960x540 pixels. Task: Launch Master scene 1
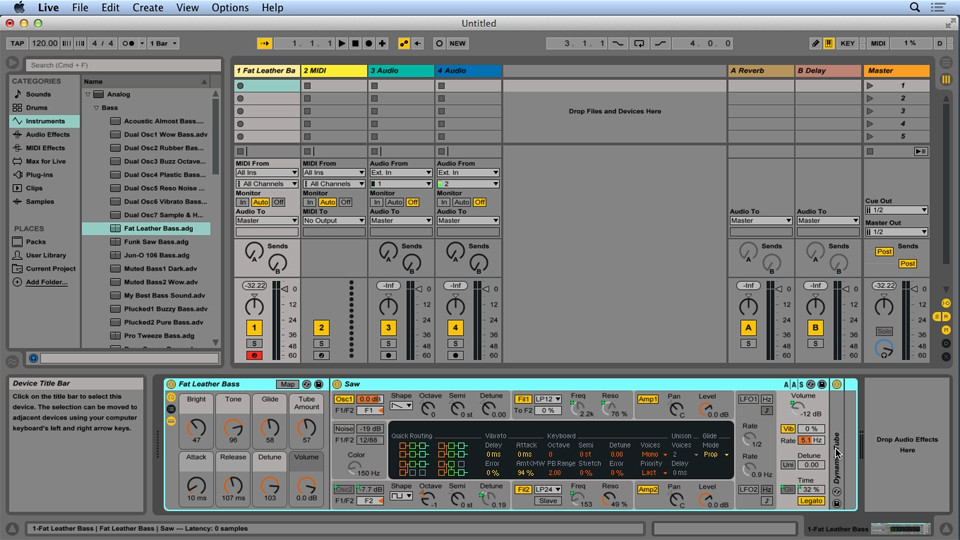(870, 86)
